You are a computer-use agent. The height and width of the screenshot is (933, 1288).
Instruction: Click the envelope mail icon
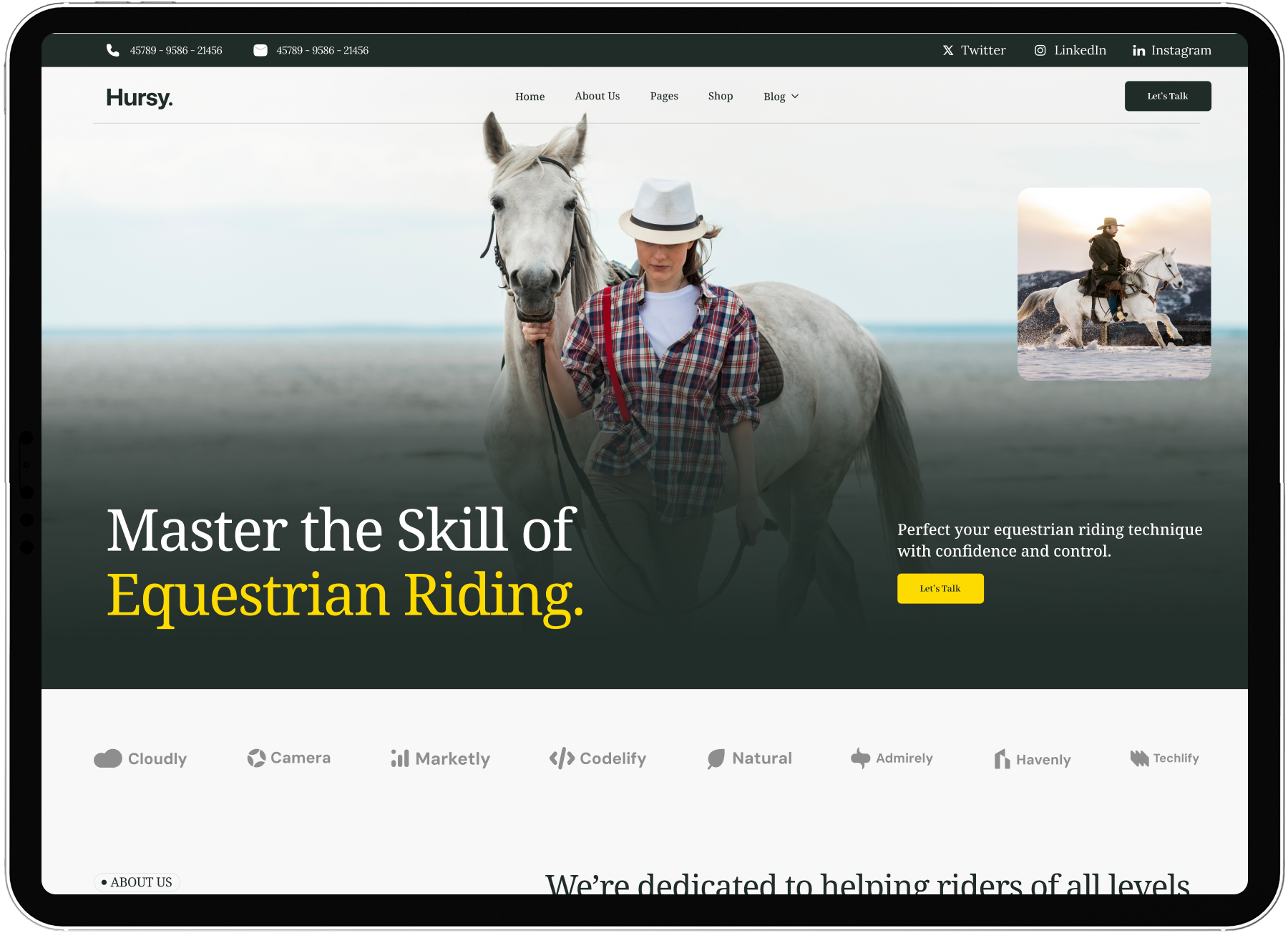click(x=260, y=50)
